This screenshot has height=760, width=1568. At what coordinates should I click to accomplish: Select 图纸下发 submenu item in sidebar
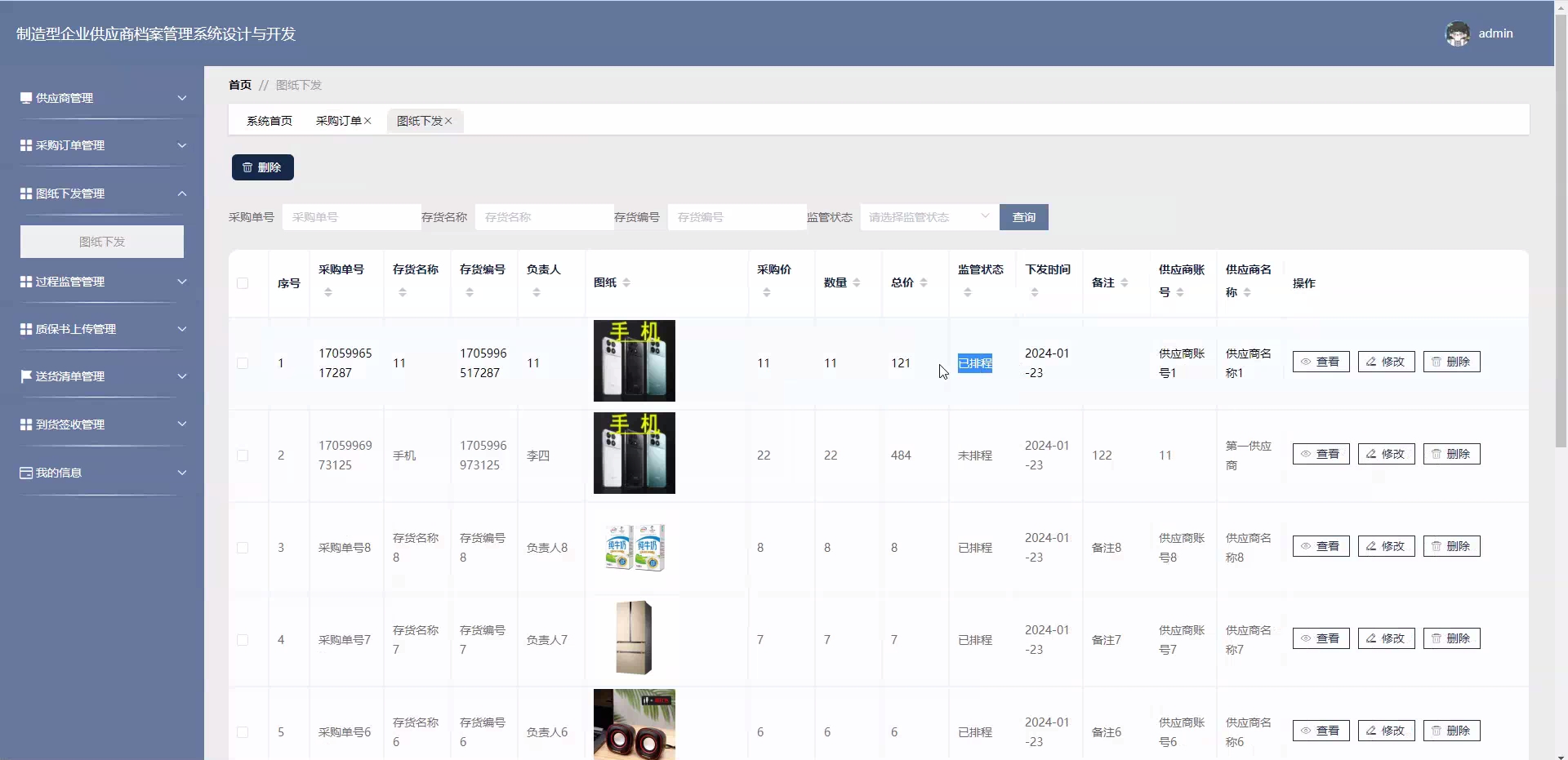coord(102,242)
